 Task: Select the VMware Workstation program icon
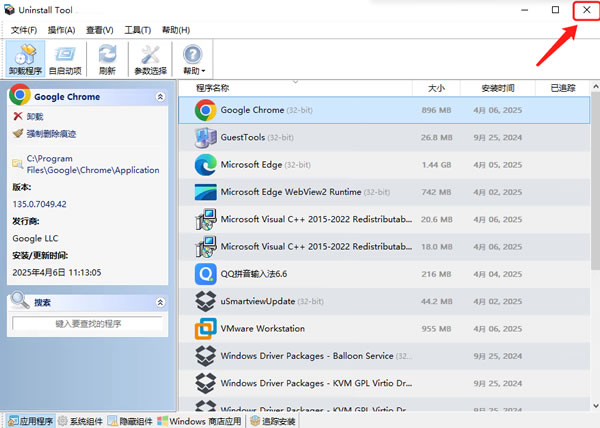[x=206, y=328]
